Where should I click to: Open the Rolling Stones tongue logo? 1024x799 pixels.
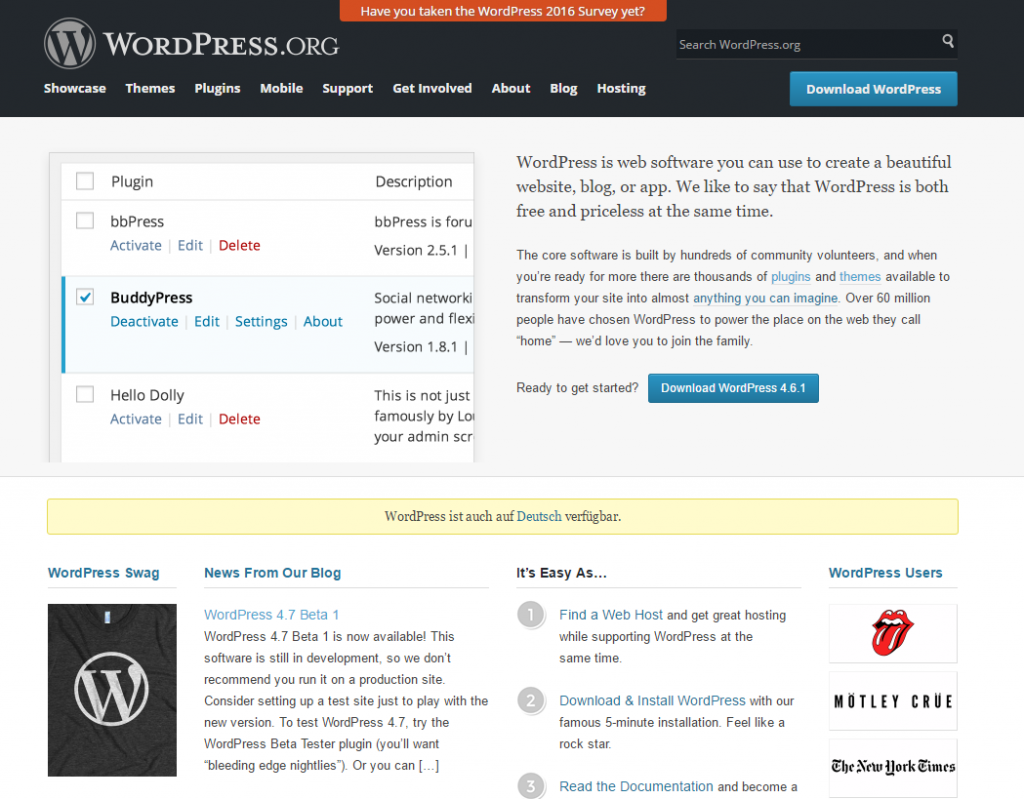893,633
